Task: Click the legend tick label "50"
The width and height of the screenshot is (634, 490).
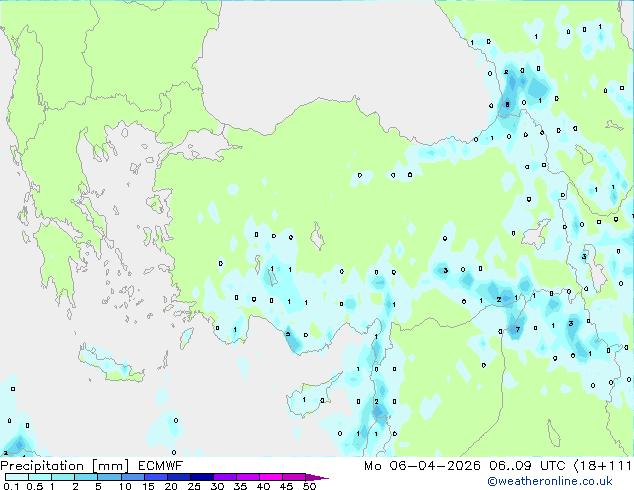Action: tap(310, 486)
